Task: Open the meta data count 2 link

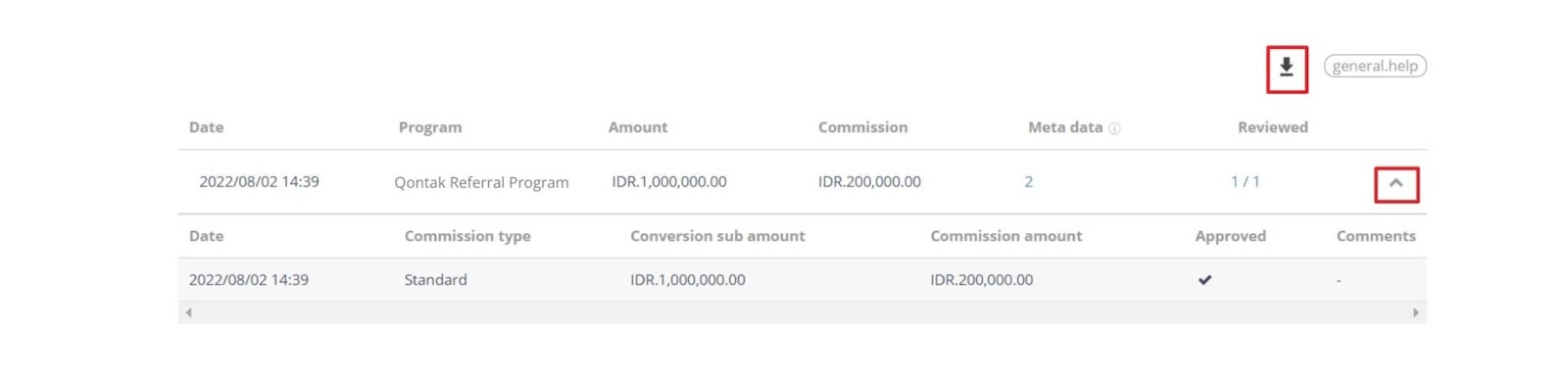Action: (1028, 181)
